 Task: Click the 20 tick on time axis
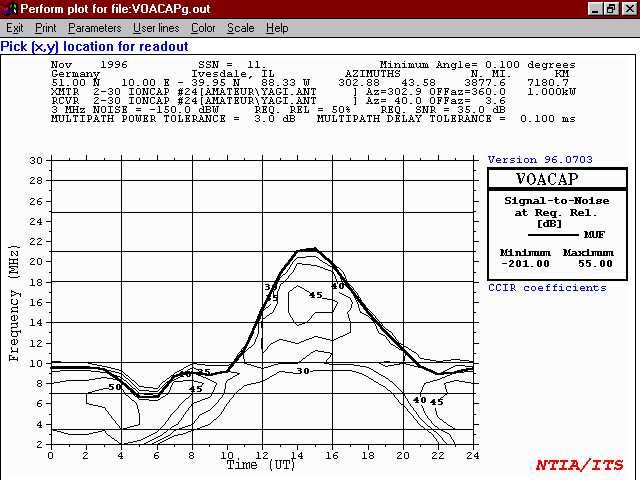pos(403,455)
